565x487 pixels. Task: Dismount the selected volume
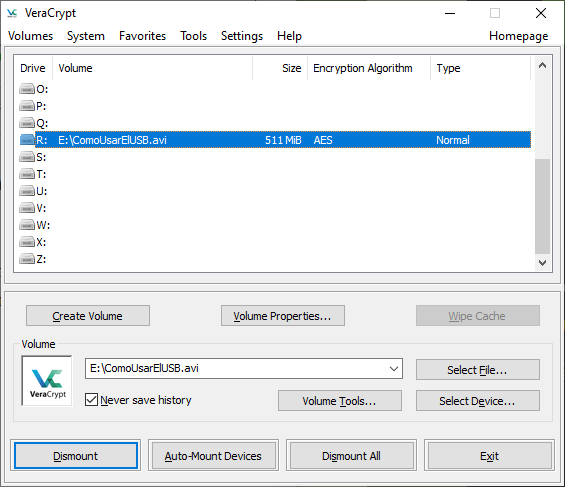point(76,456)
